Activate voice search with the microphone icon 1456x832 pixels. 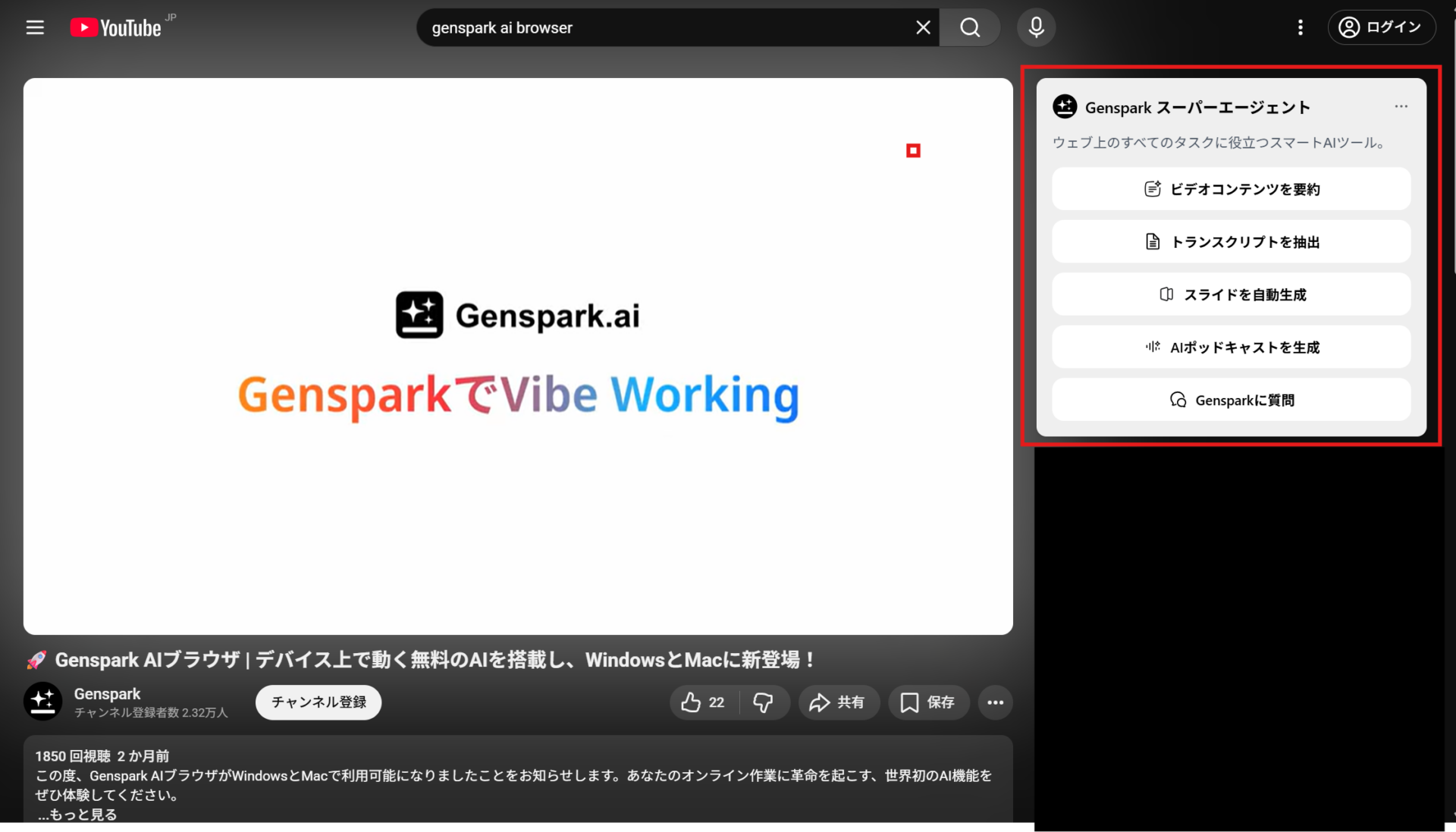1036,27
